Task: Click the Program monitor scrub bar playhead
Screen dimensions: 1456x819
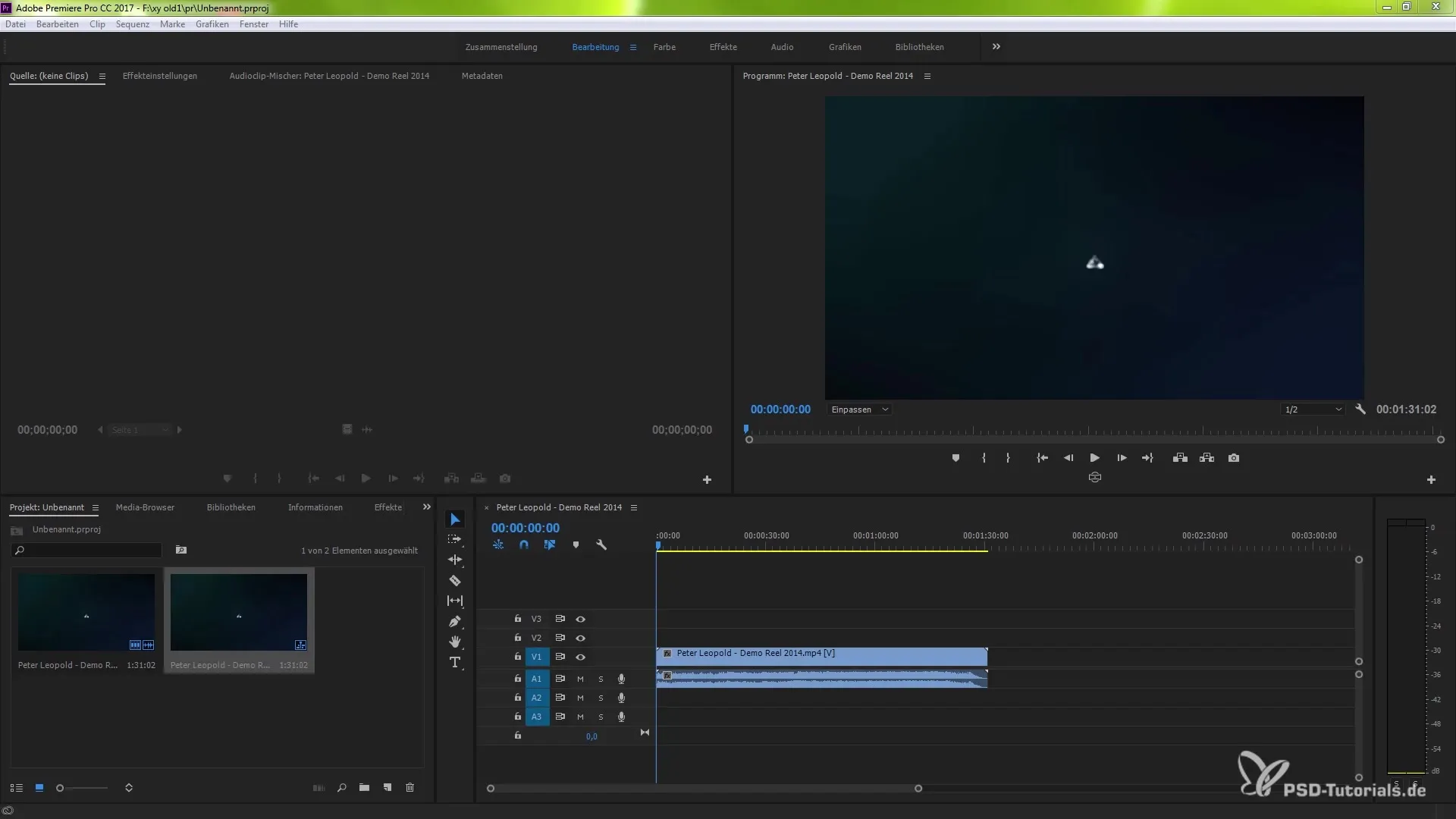Action: 746,429
